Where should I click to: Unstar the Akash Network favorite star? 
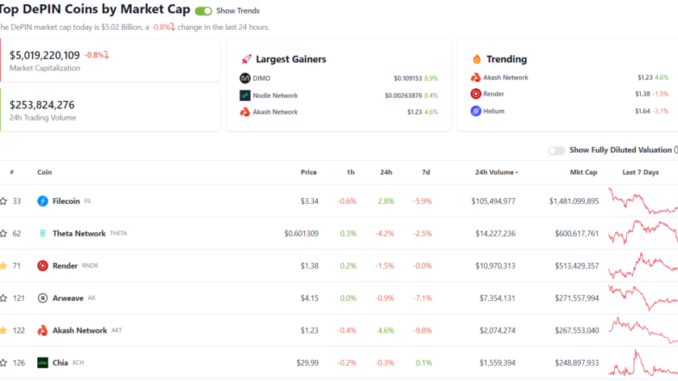click(3, 330)
